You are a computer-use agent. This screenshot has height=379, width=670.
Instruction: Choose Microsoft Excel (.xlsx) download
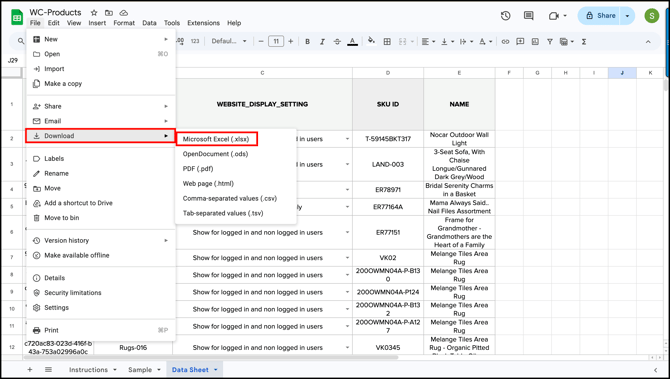216,139
